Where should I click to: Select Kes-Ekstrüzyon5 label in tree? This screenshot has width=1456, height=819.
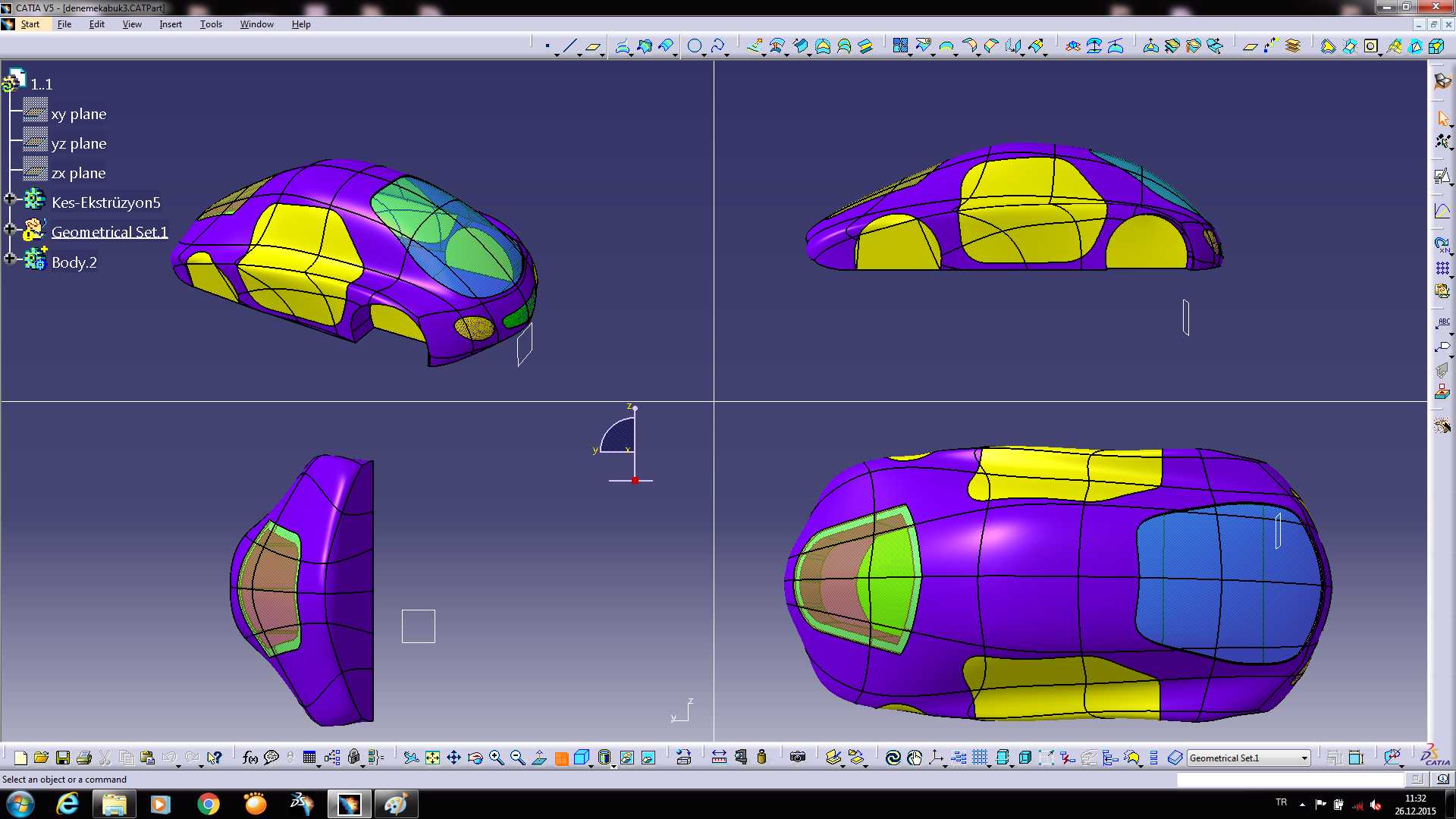106,202
